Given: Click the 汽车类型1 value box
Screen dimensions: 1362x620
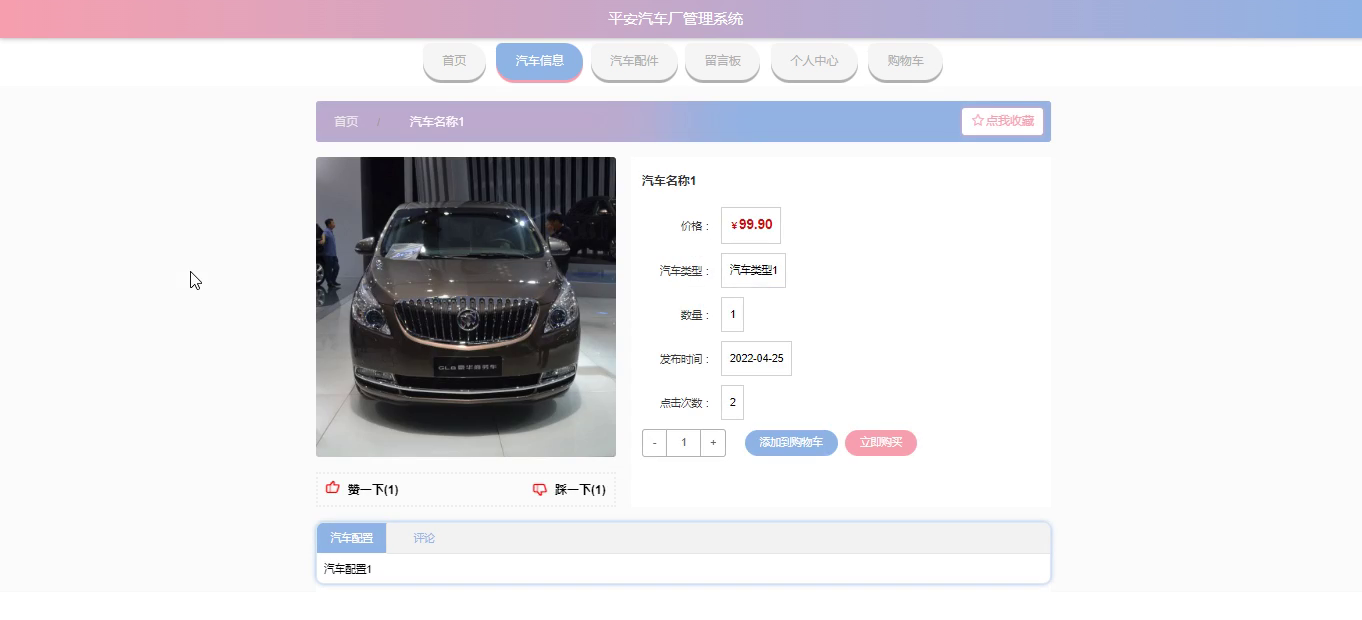Looking at the screenshot, I should 753,270.
